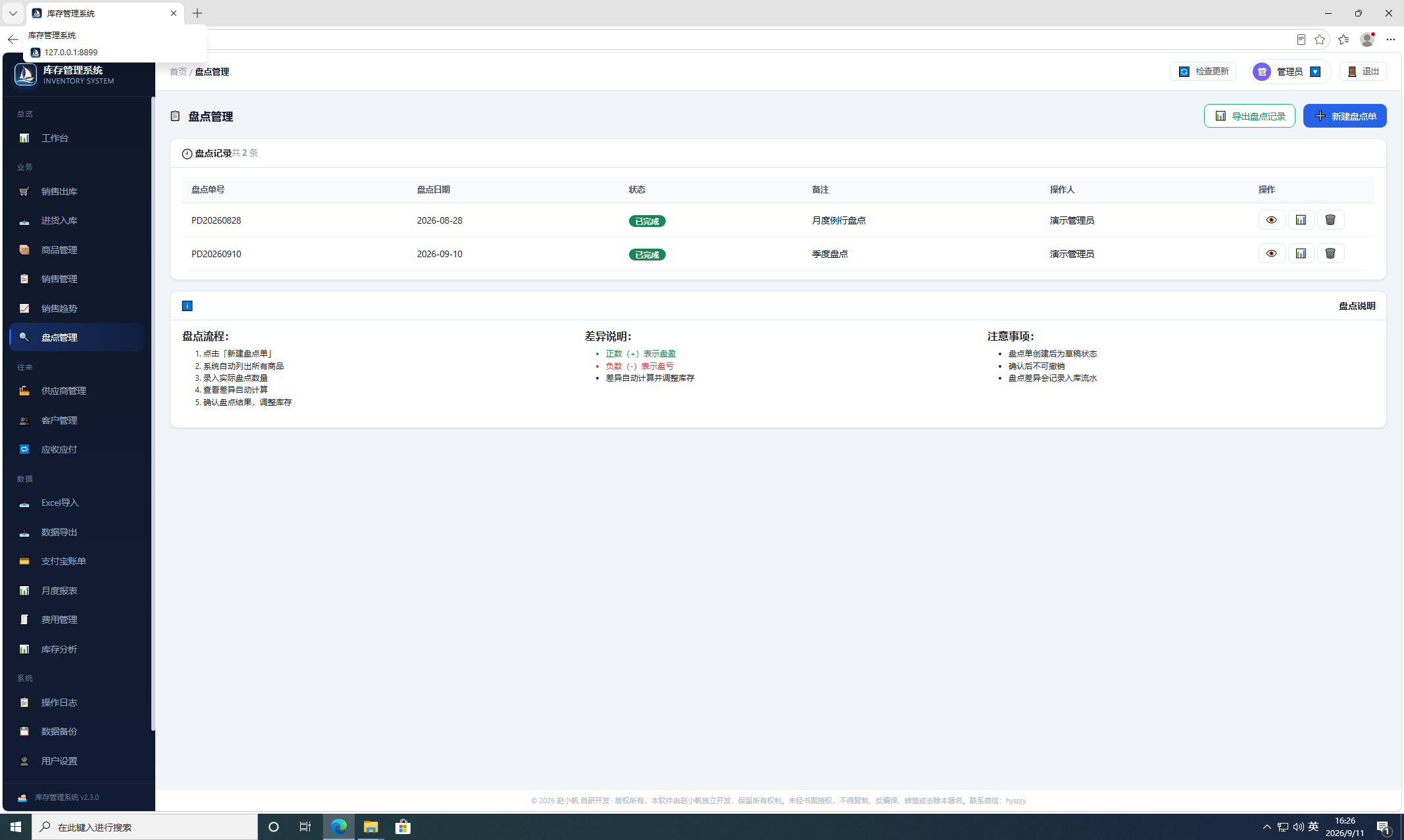The height and width of the screenshot is (840, 1404).
Task: View details of stocktake PD20260910
Action: pos(1271,253)
